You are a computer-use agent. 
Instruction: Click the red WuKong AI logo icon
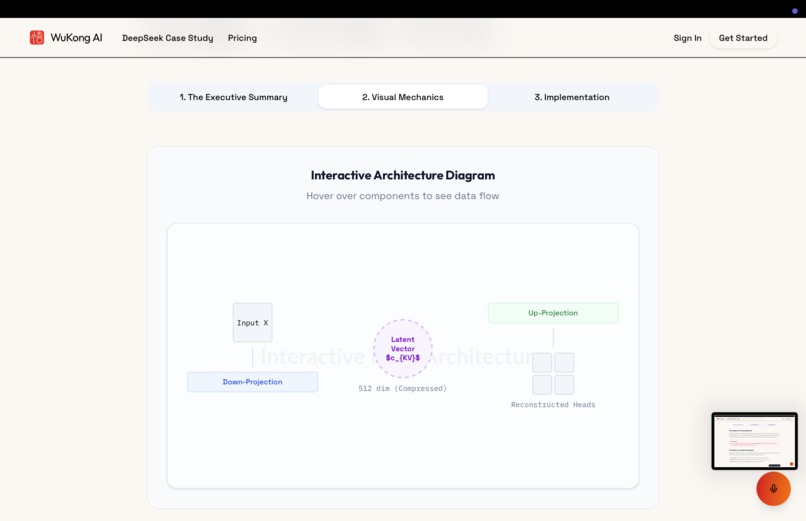37,38
